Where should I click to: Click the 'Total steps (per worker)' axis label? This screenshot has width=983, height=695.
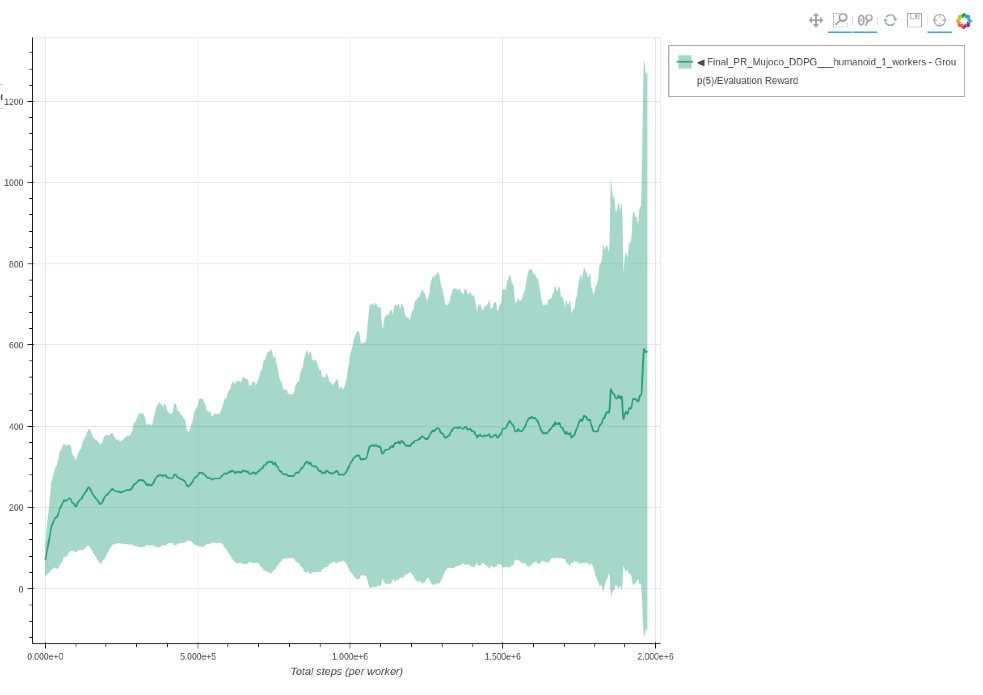346,671
